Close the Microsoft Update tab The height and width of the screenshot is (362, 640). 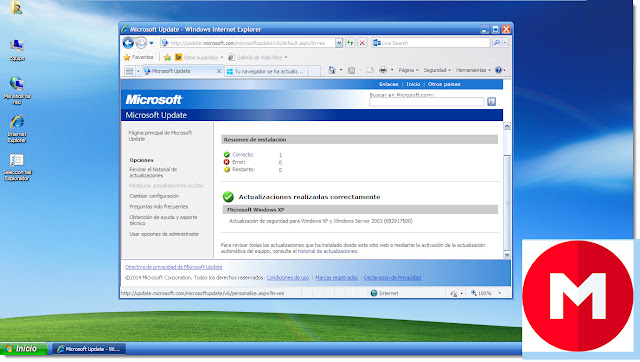(x=219, y=71)
